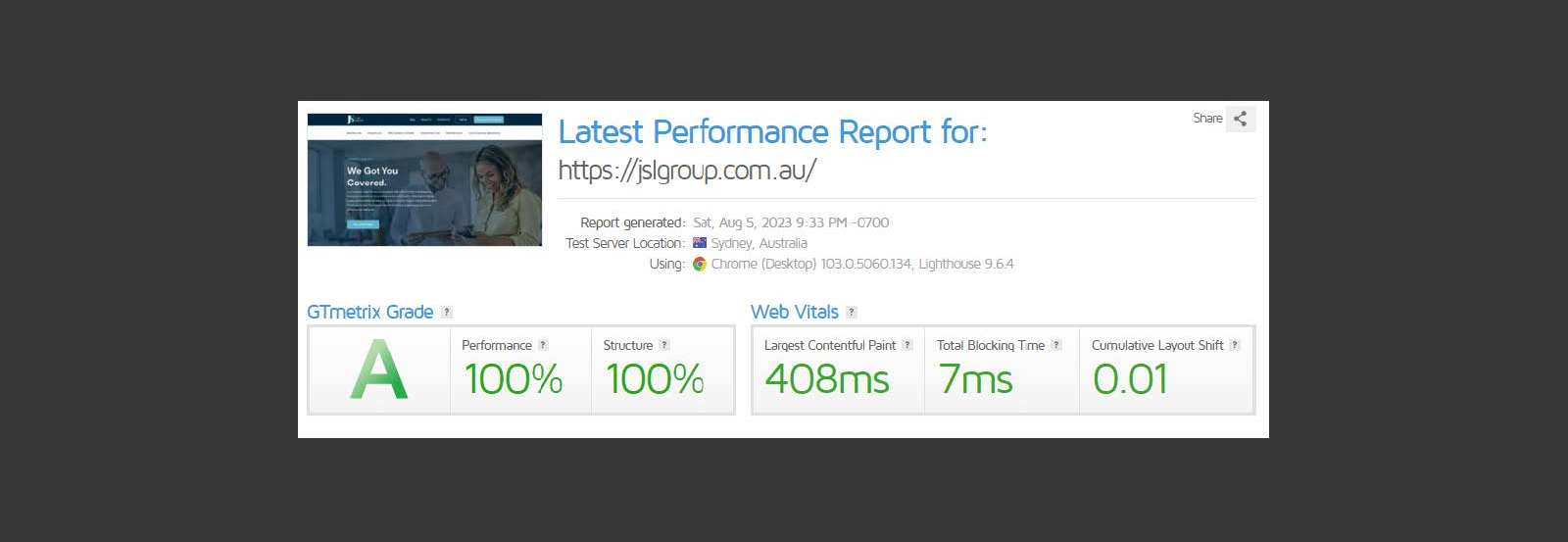
Task: Click the Structure 100% score
Action: click(x=655, y=379)
